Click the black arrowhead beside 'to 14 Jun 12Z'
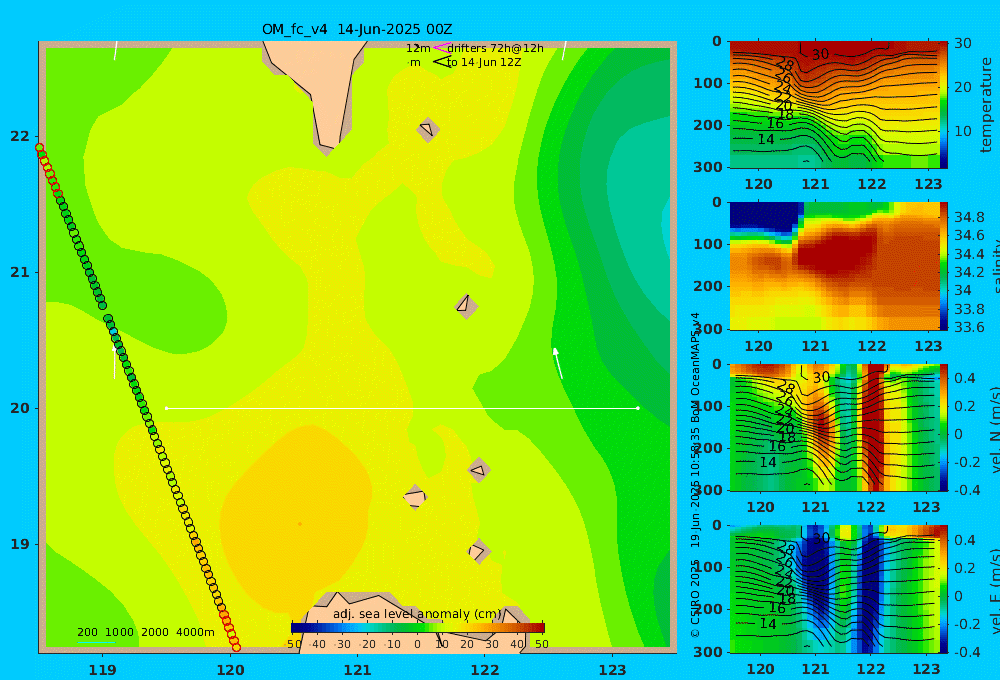Viewport: 1000px width, 680px height. 441,62
